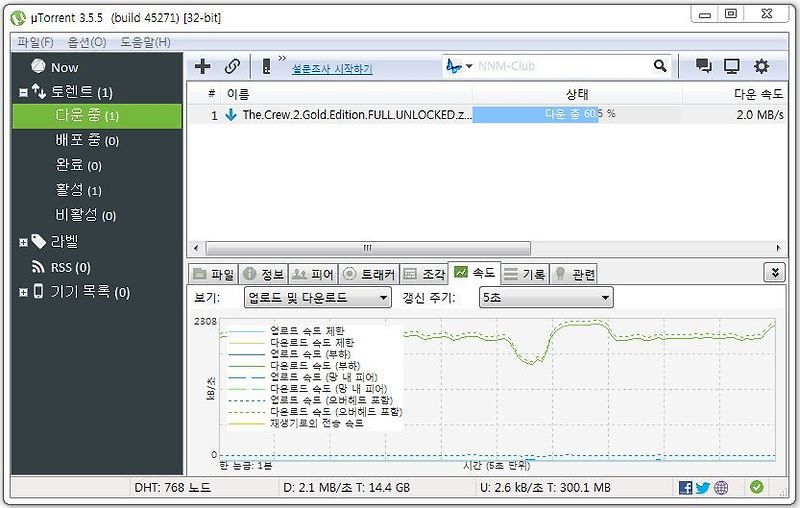This screenshot has width=800, height=508.
Task: Open the 옵션(O) menu
Action: point(87,42)
